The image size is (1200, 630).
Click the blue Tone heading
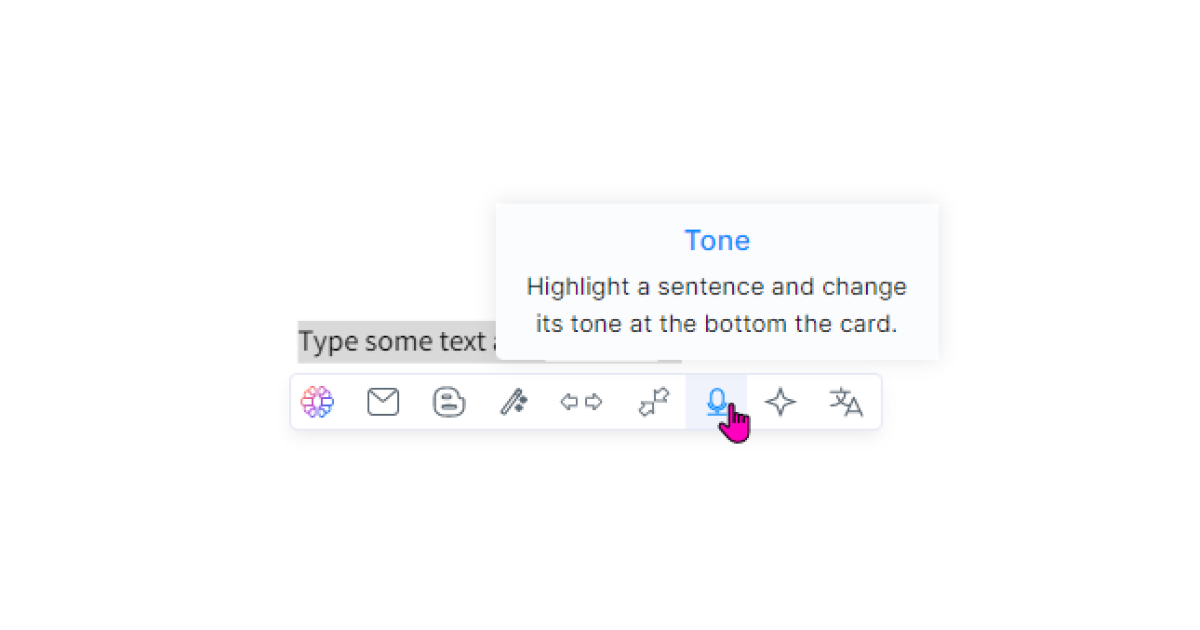pos(716,240)
